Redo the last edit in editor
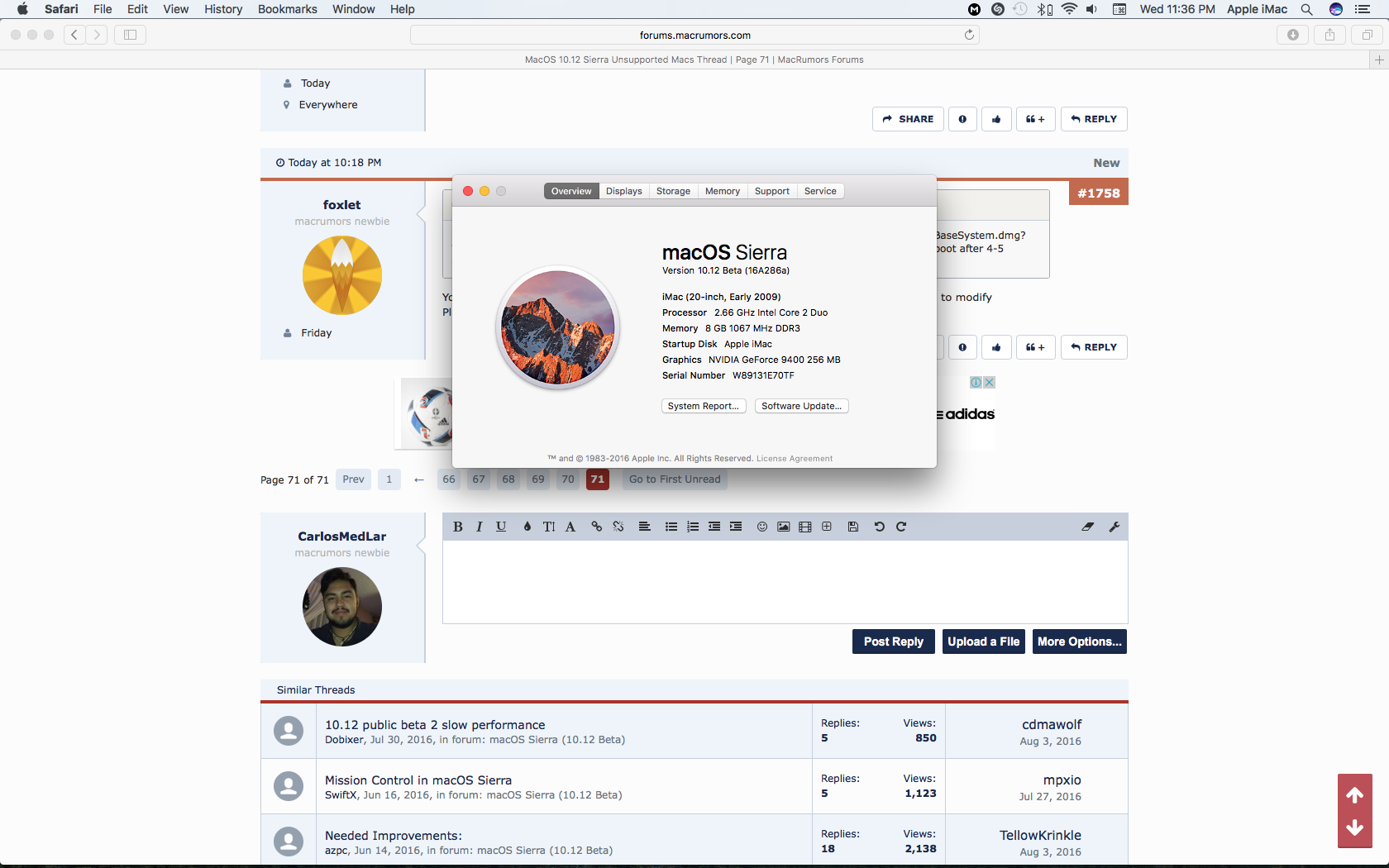 click(901, 527)
